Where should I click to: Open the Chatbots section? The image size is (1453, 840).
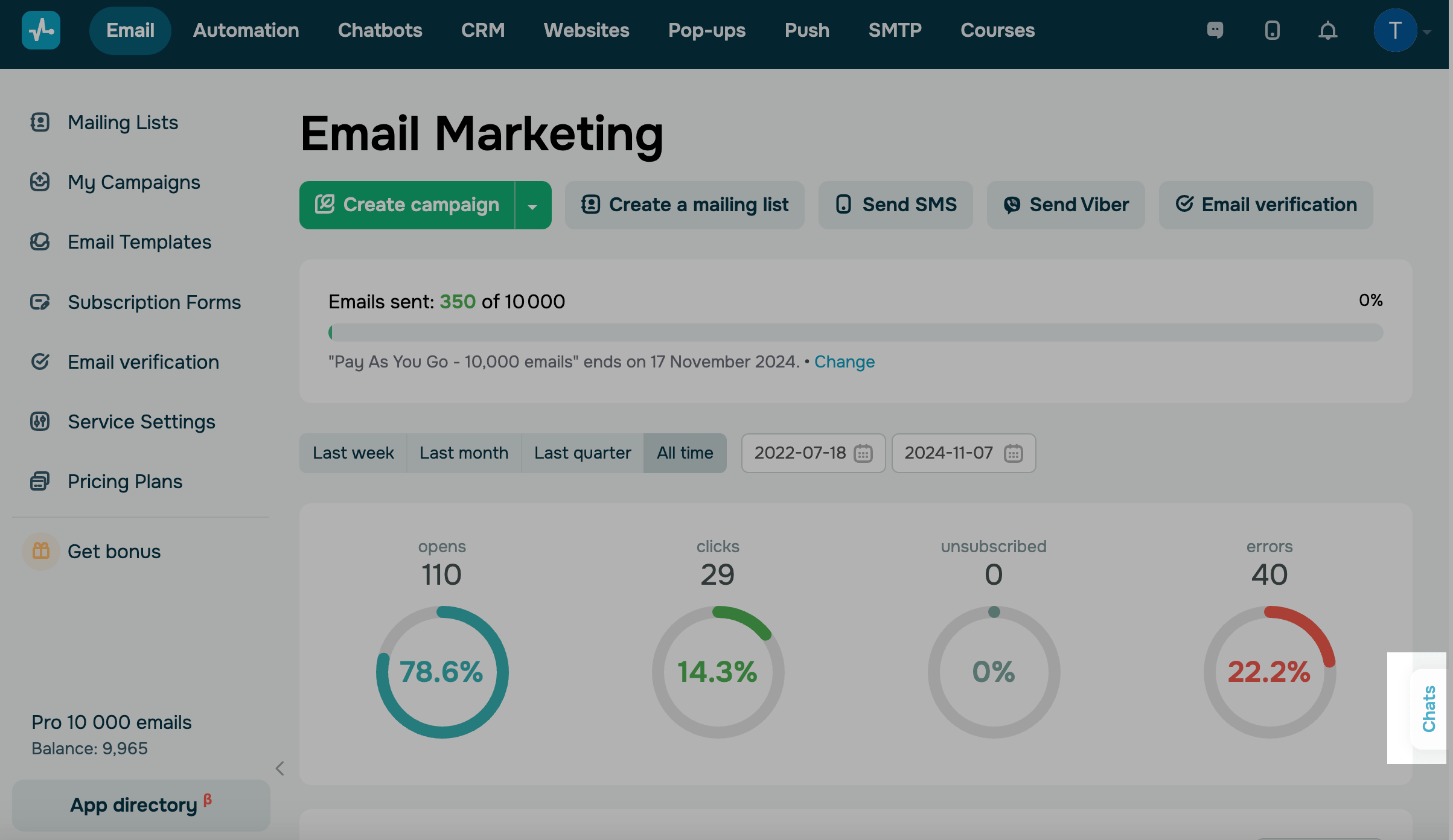380,30
